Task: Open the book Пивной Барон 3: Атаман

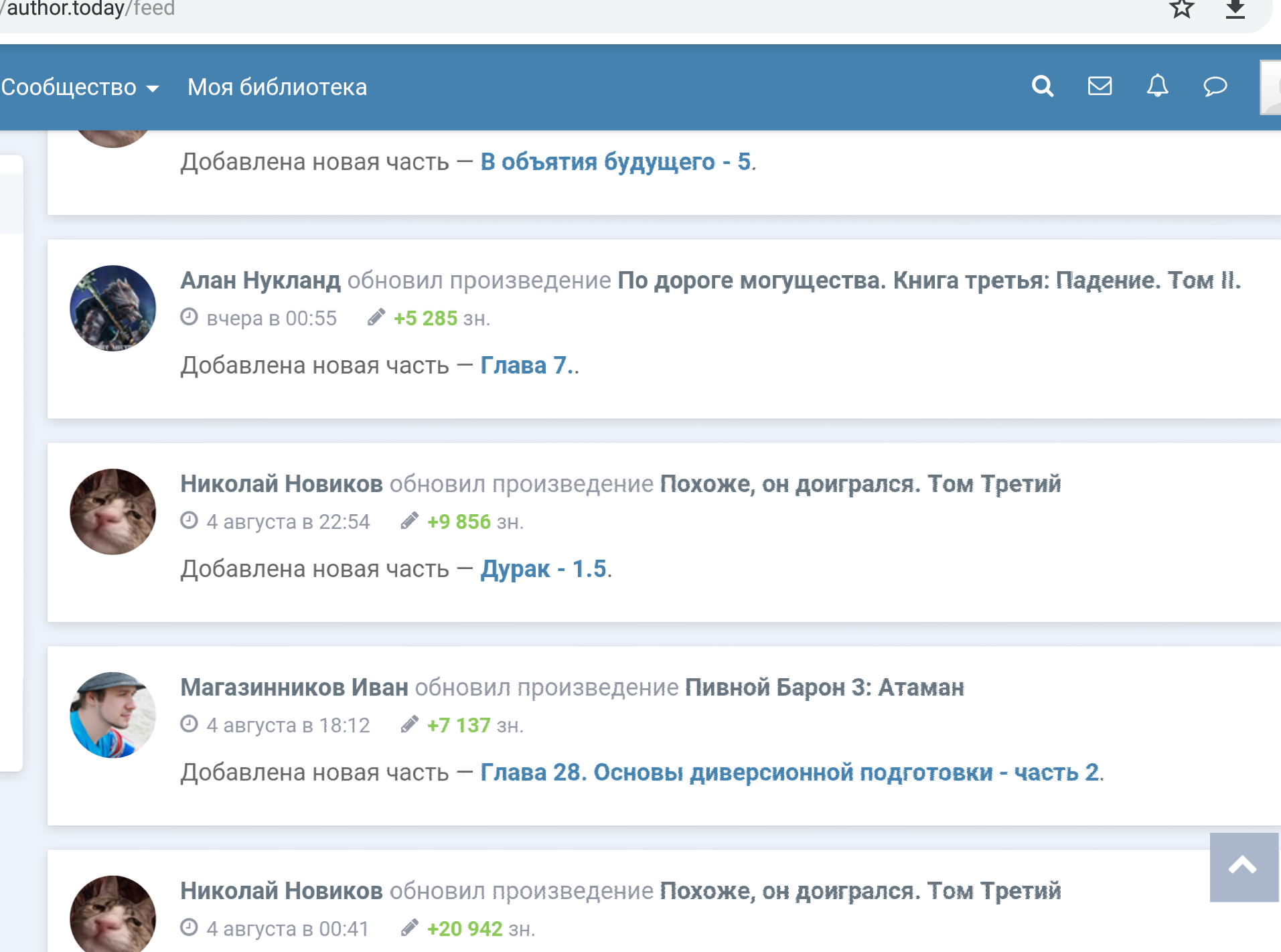Action: click(x=824, y=688)
